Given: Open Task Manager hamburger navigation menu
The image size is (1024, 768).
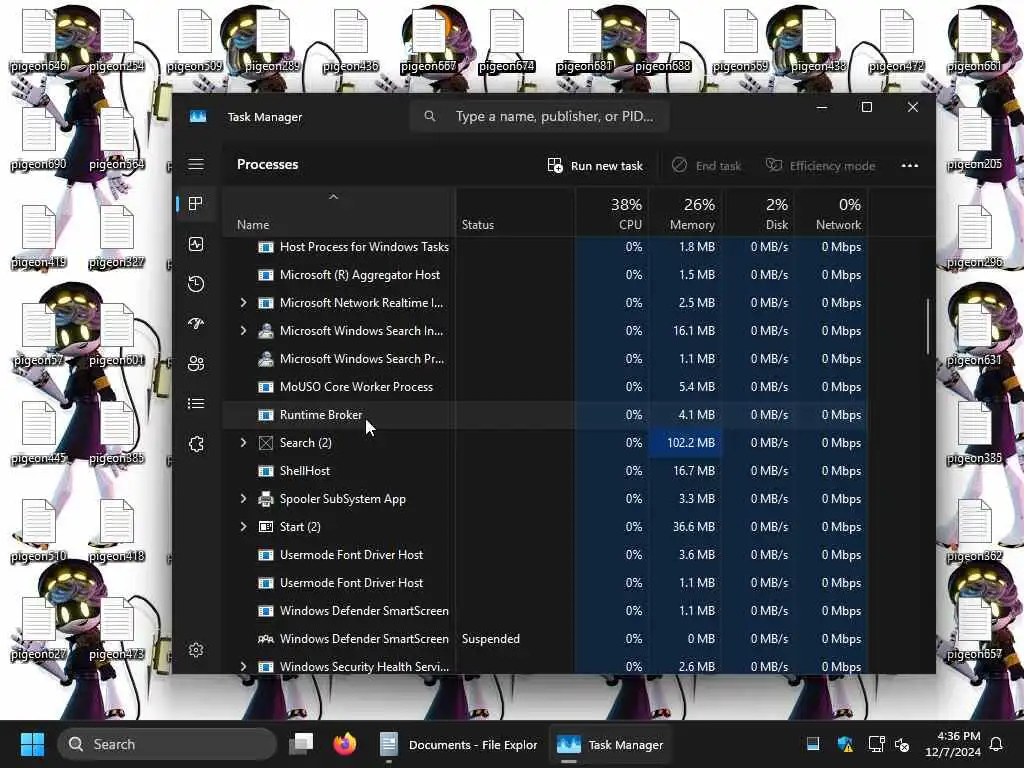Looking at the screenshot, I should 196,164.
